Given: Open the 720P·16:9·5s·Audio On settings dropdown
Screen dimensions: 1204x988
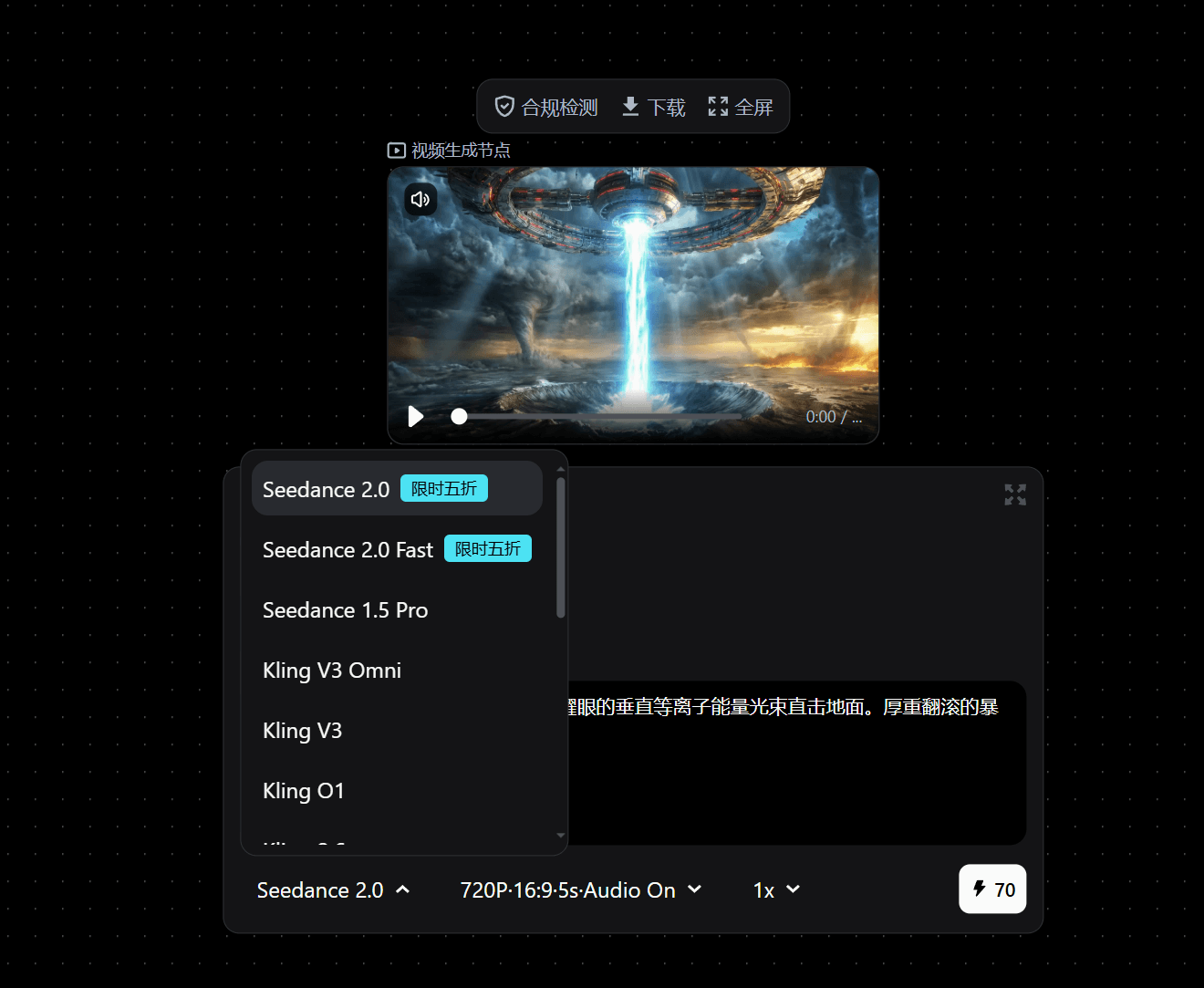Looking at the screenshot, I should pos(580,890).
